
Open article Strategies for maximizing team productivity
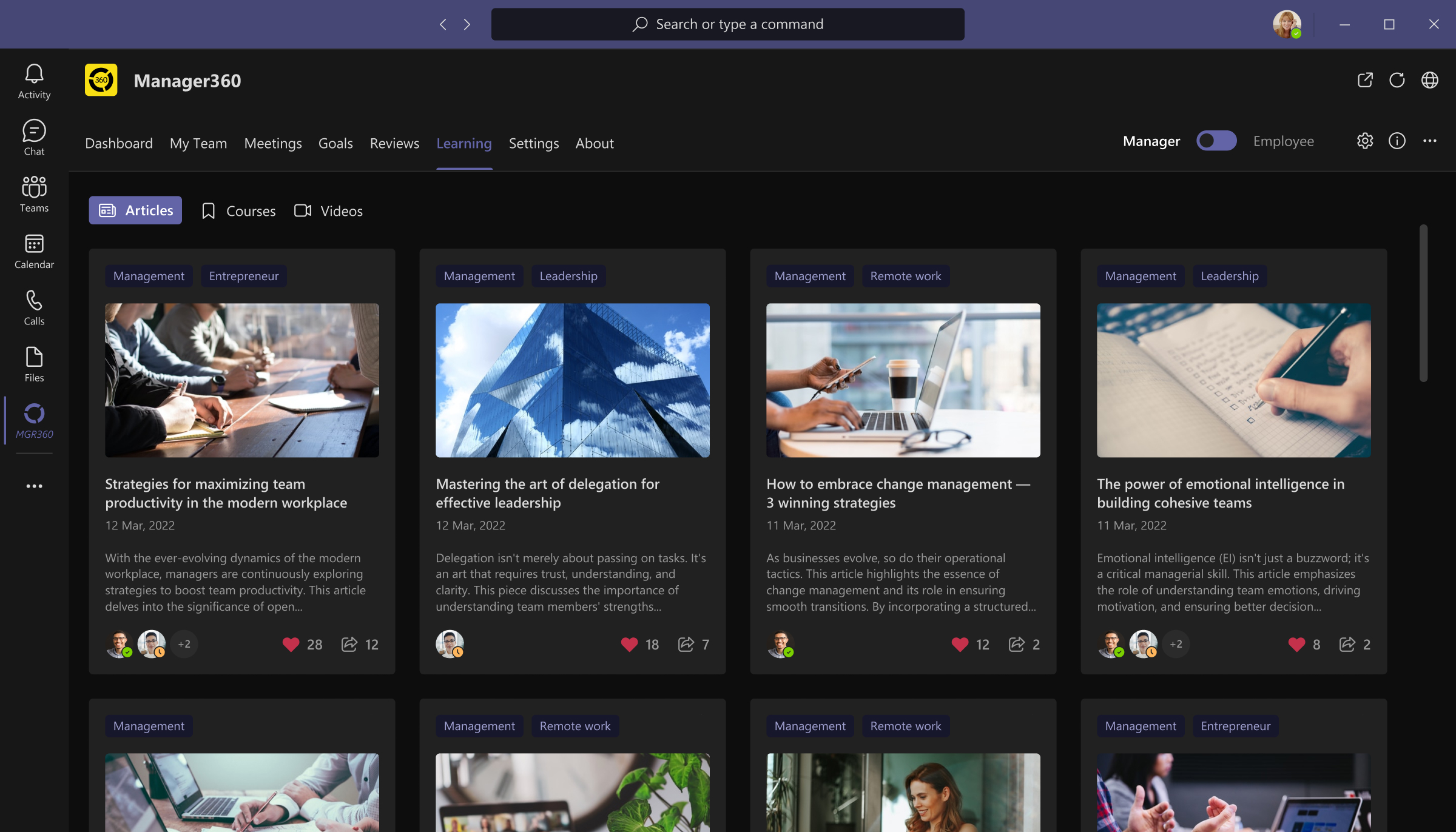coord(226,493)
